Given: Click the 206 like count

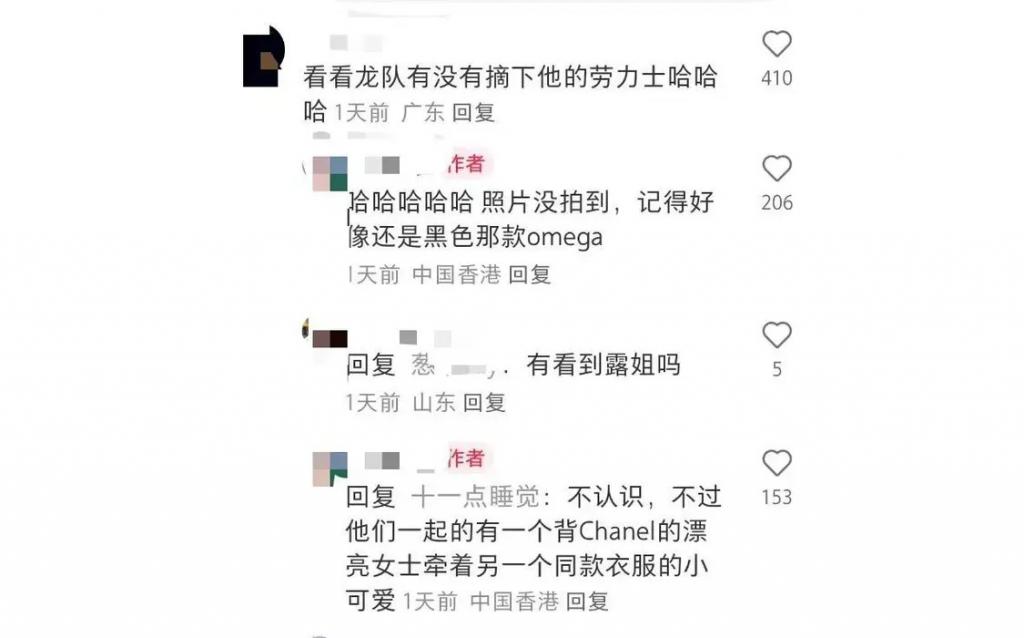Looking at the screenshot, I should click(776, 203).
